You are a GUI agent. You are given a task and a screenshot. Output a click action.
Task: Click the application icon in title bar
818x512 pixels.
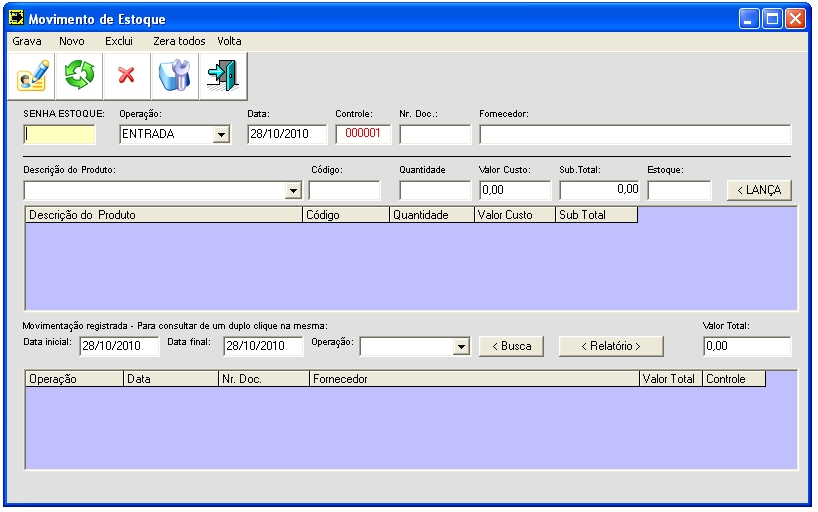(x=16, y=19)
